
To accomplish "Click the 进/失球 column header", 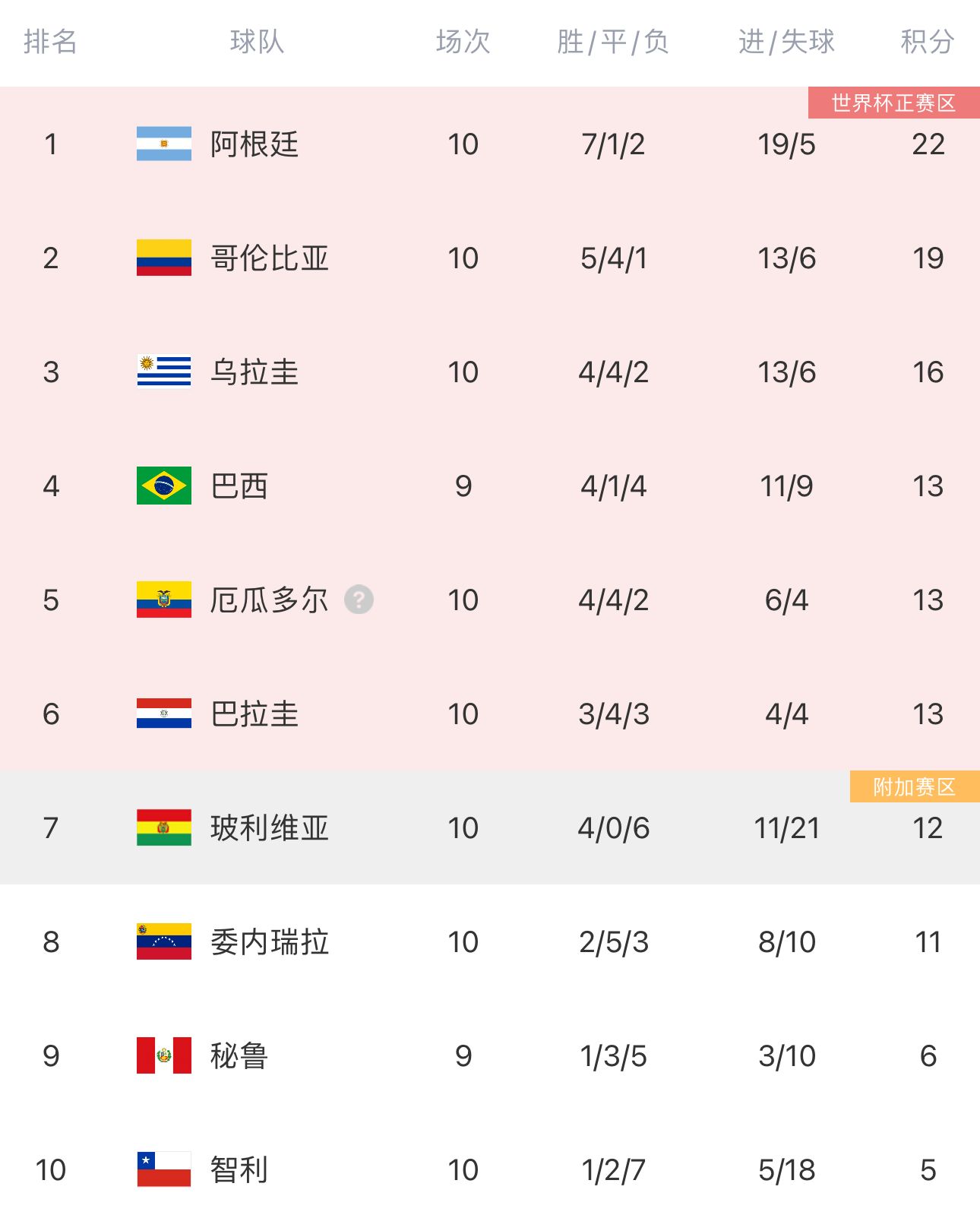I will [x=786, y=42].
